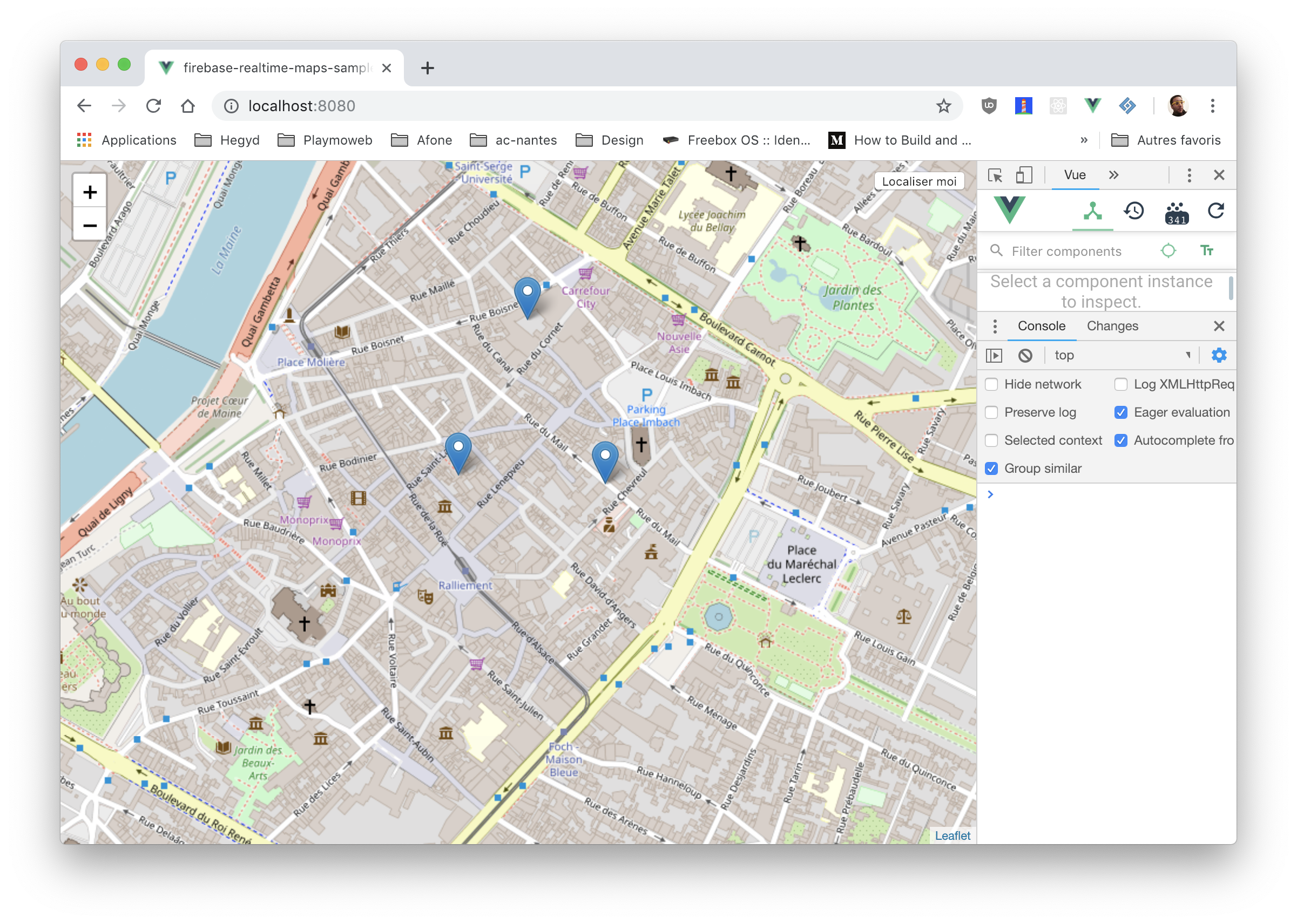
Task: Select the Vue devtools panel tab
Action: click(x=1075, y=175)
